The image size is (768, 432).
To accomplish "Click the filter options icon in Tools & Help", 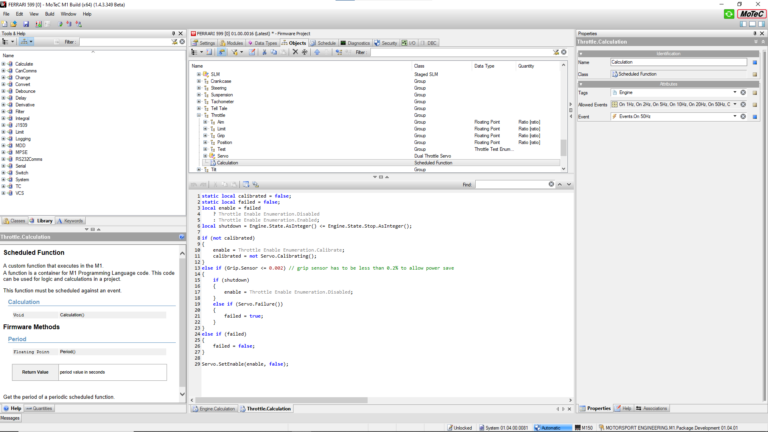I will (174, 42).
